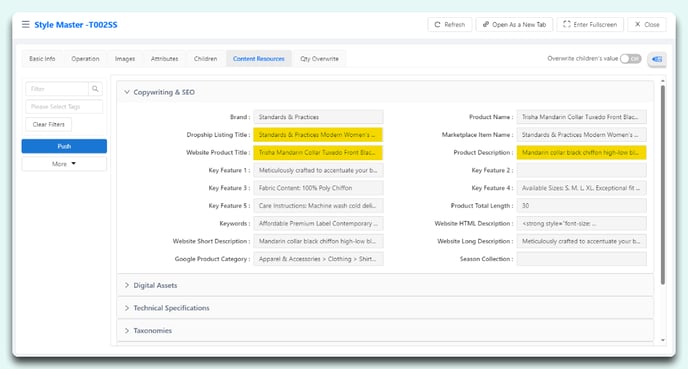
Task: Open the Images tab
Action: tap(125, 59)
